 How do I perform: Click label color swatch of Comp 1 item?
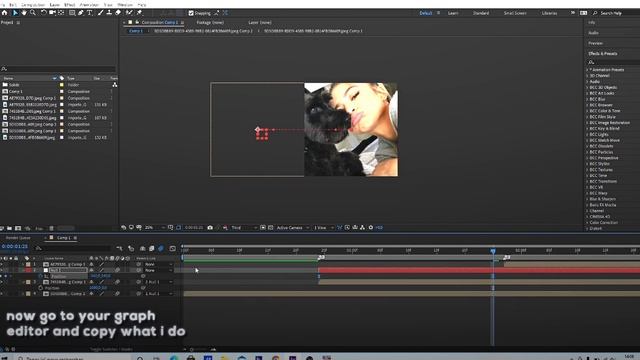click(62, 91)
